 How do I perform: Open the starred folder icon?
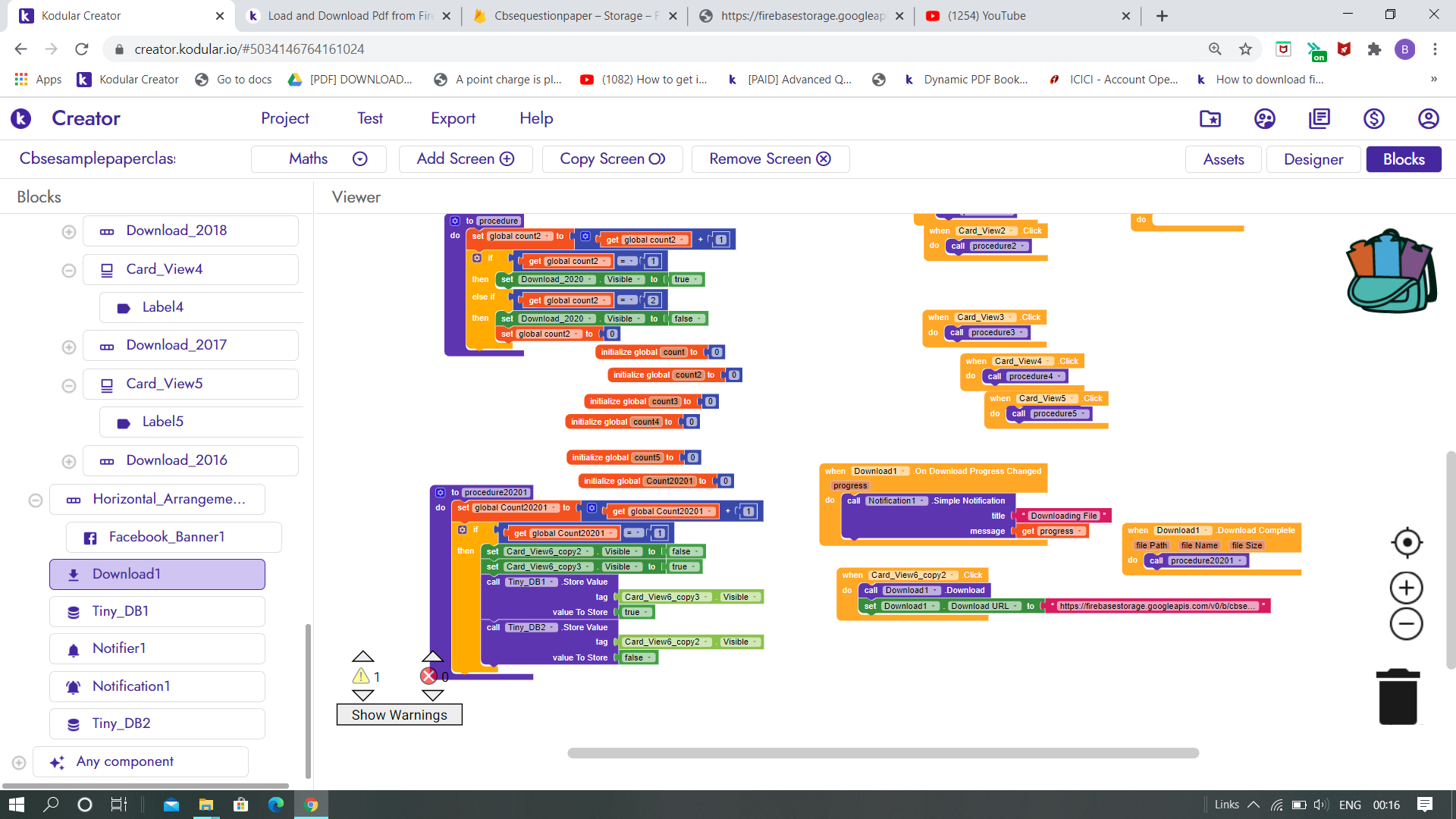pyautogui.click(x=1210, y=118)
